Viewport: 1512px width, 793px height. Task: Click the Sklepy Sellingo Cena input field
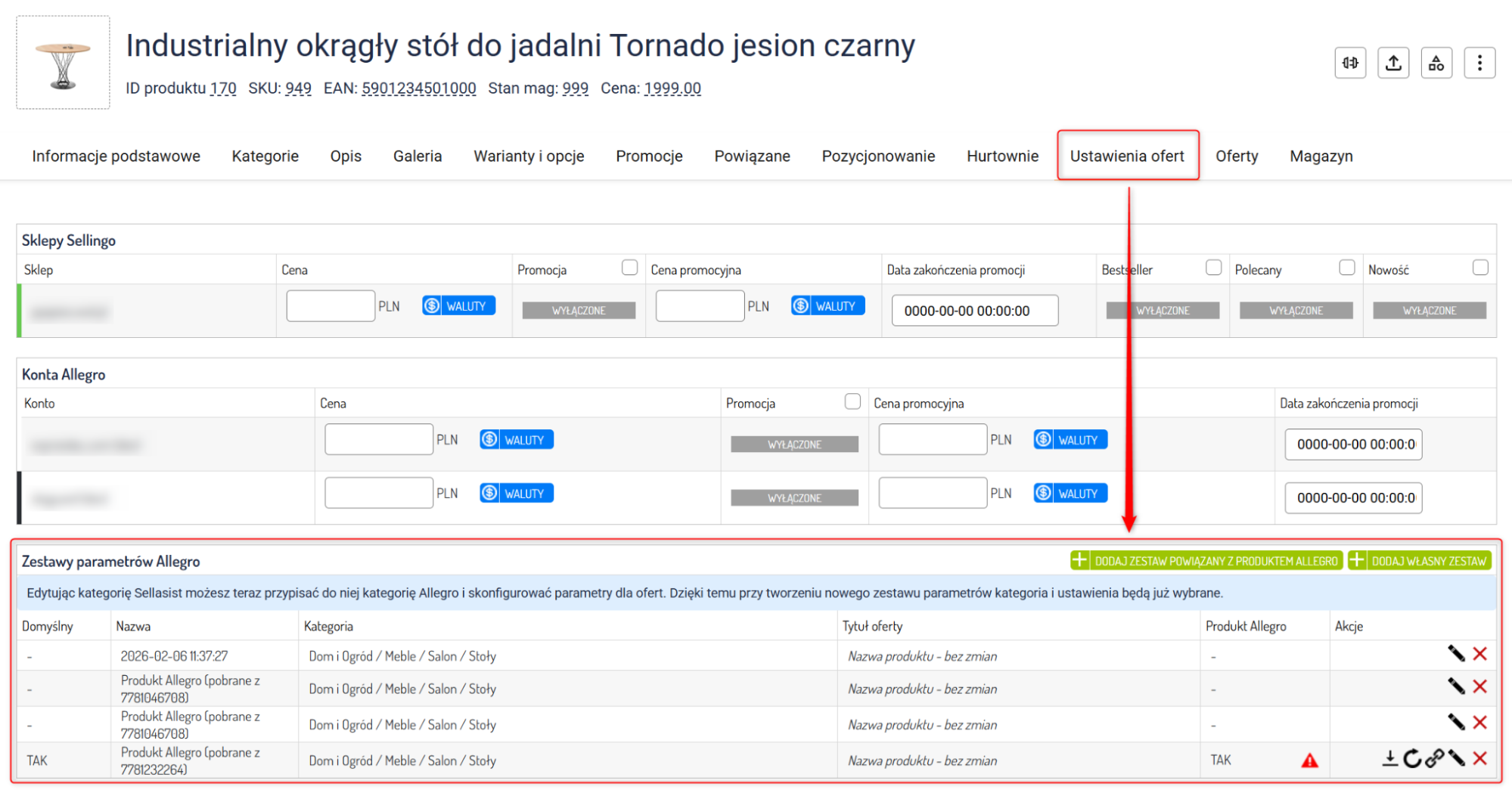click(331, 306)
